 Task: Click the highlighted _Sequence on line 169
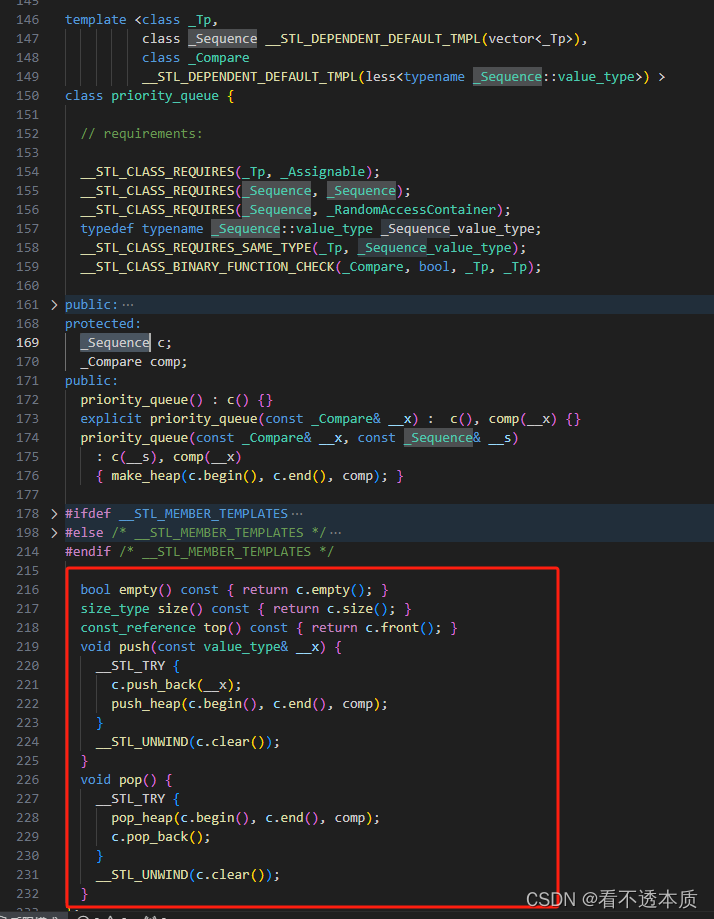[x=115, y=343]
